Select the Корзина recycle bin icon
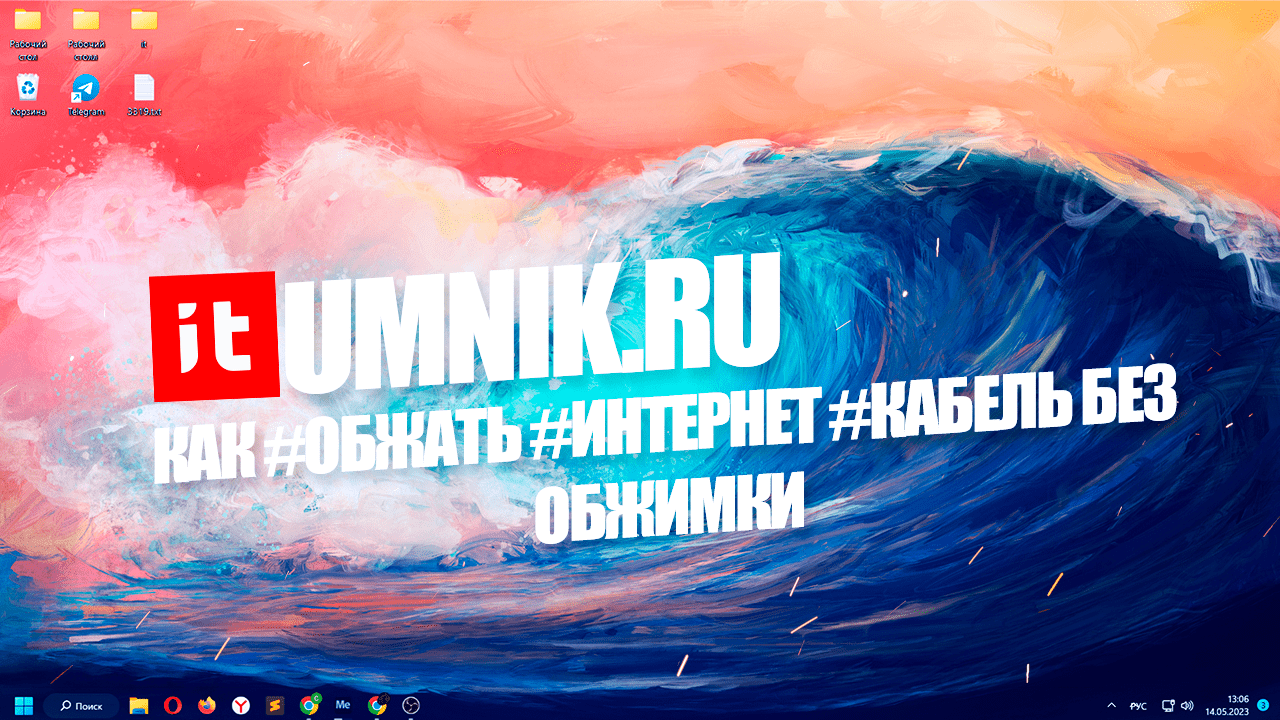 coord(28,95)
